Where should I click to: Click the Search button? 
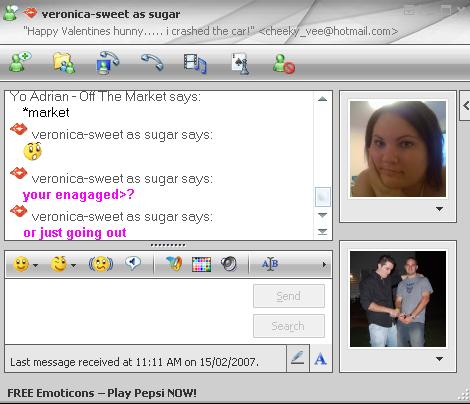click(x=289, y=326)
